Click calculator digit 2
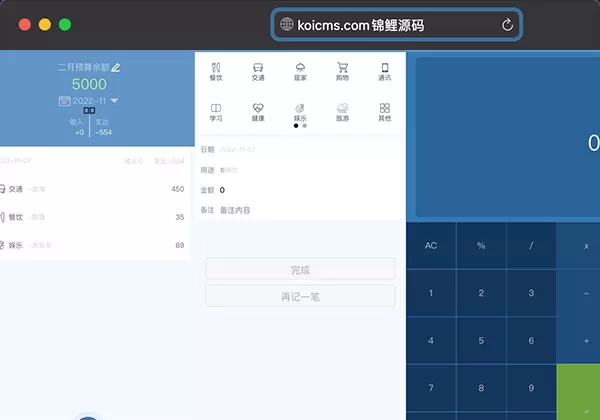 (x=481, y=293)
